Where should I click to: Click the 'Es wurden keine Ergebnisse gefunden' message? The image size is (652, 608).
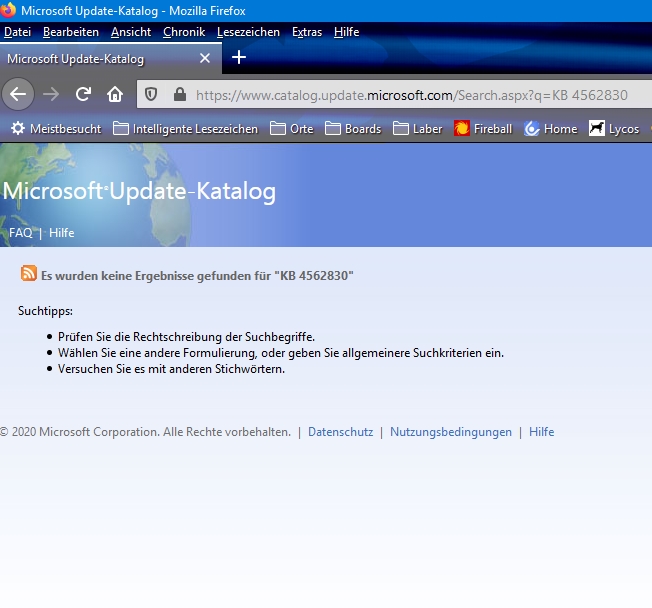point(197,276)
